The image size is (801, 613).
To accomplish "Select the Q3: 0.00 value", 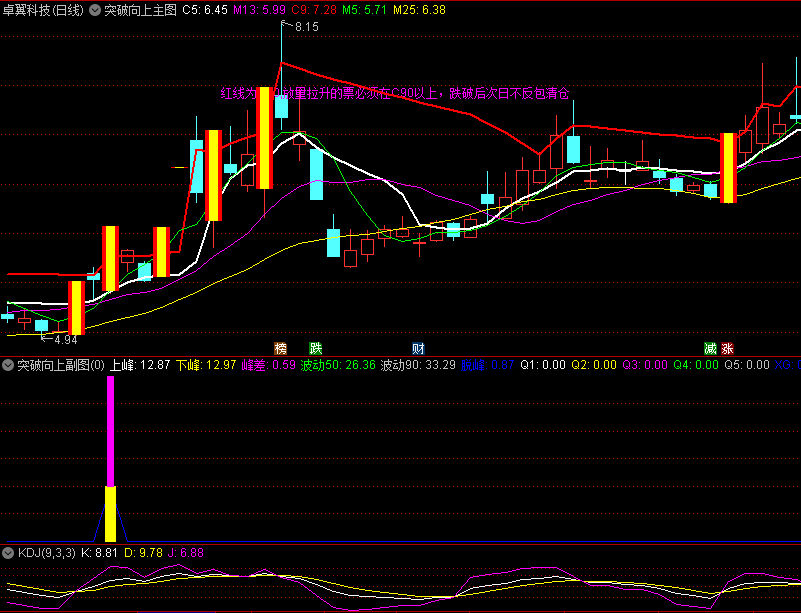I will [x=645, y=365].
